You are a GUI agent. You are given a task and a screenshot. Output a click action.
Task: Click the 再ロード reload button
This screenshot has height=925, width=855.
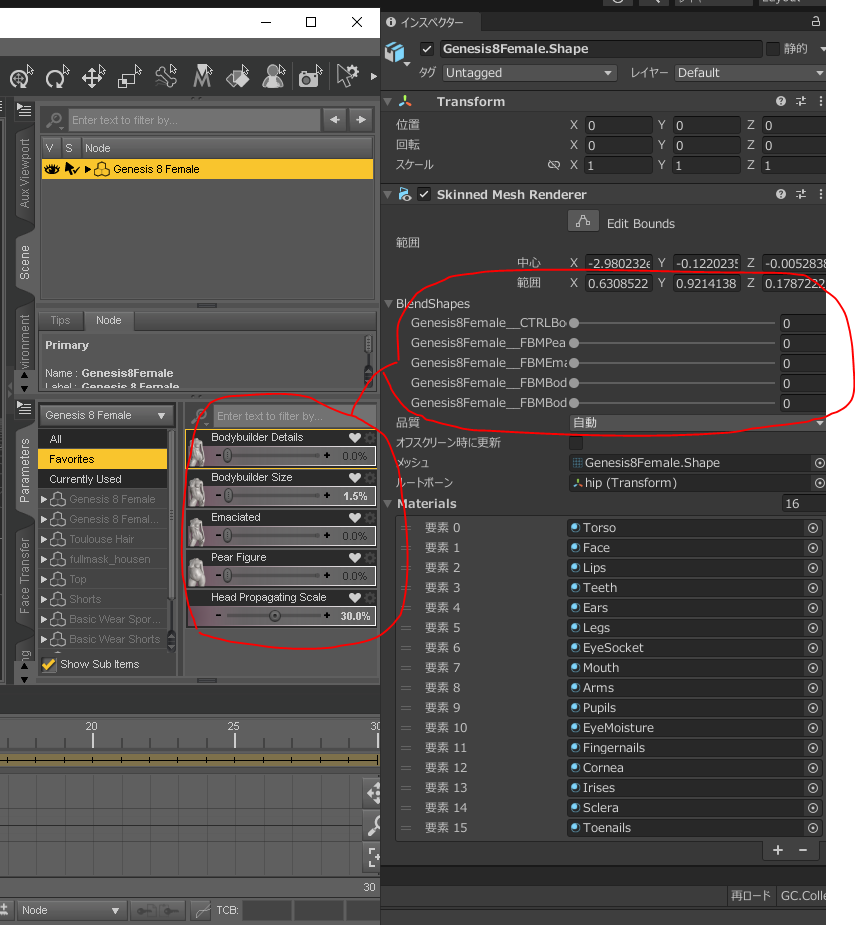[751, 896]
